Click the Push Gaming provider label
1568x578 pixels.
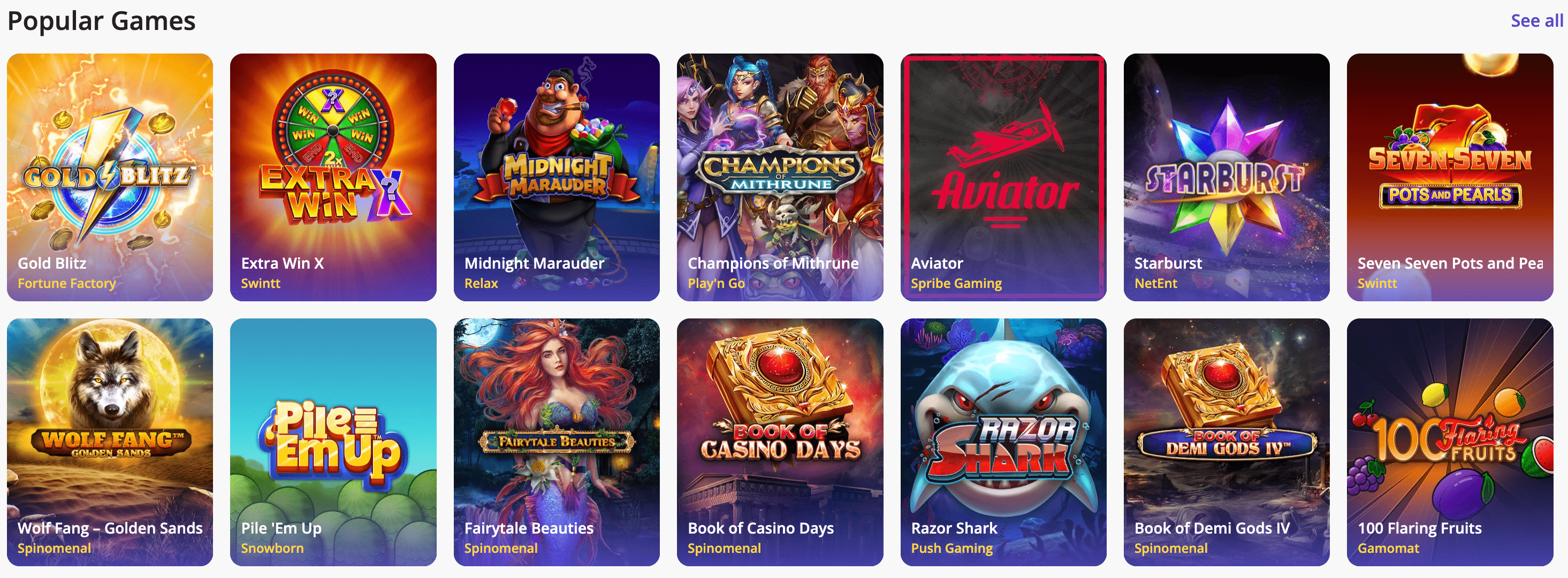click(952, 549)
